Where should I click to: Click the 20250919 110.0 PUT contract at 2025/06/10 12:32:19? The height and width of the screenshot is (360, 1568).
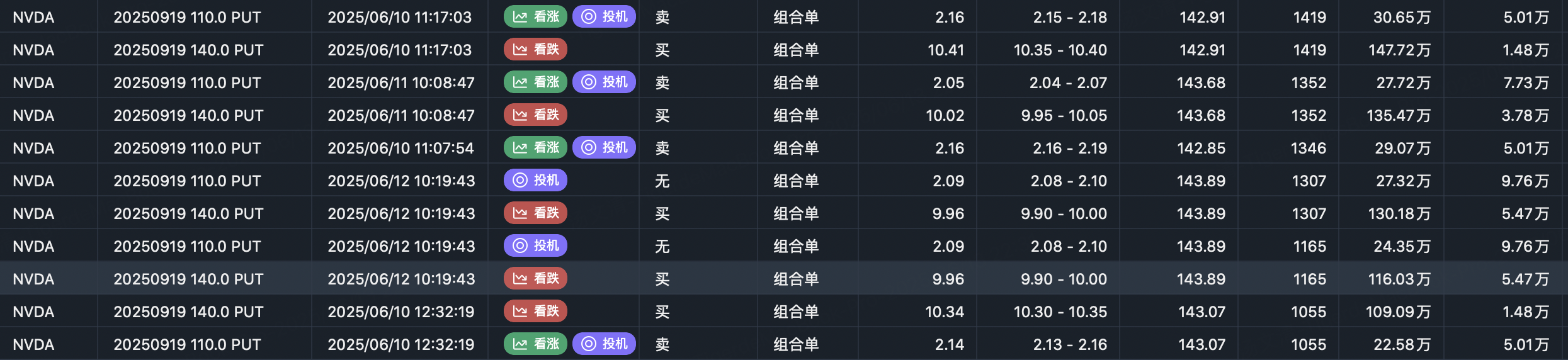tap(187, 344)
